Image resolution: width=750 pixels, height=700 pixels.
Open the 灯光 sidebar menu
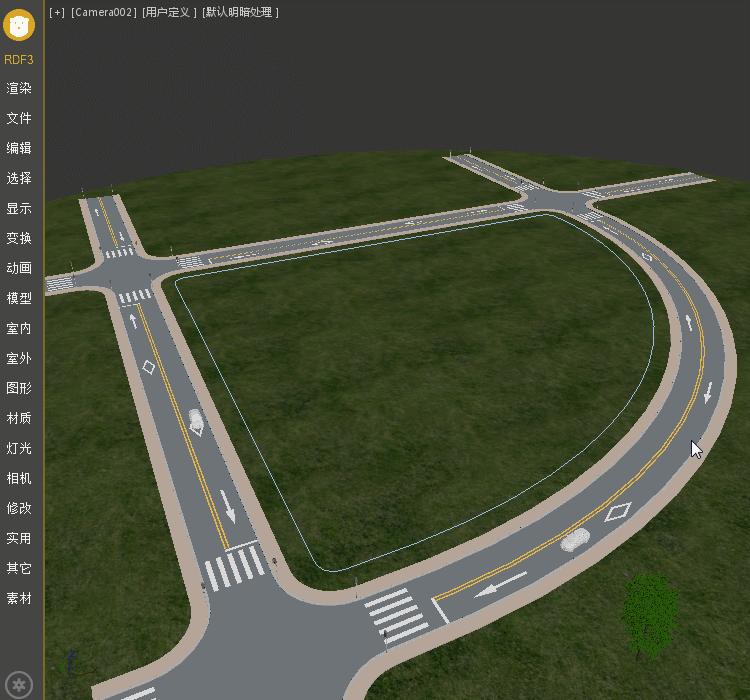tap(19, 448)
